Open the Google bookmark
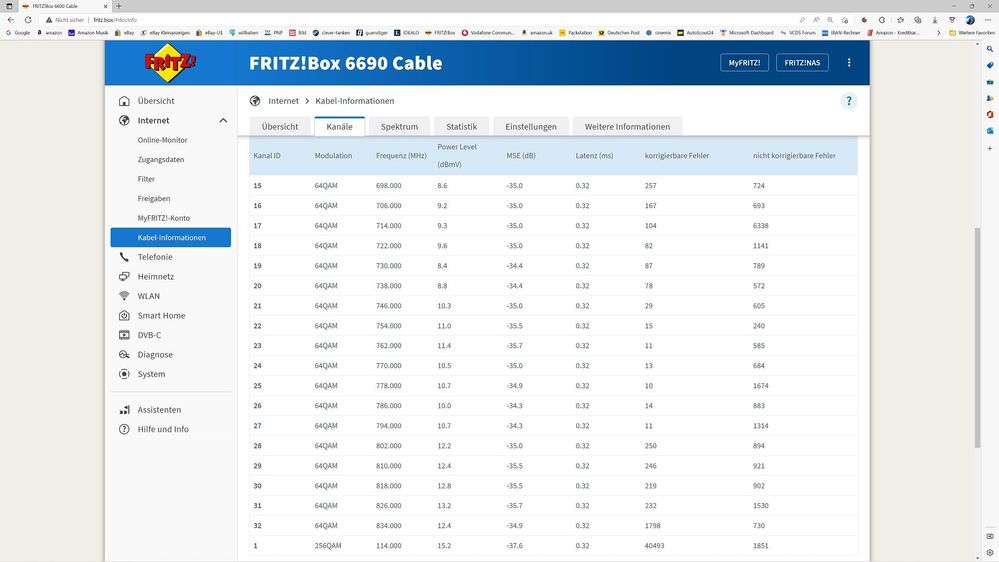The width and height of the screenshot is (999, 562). 18,32
